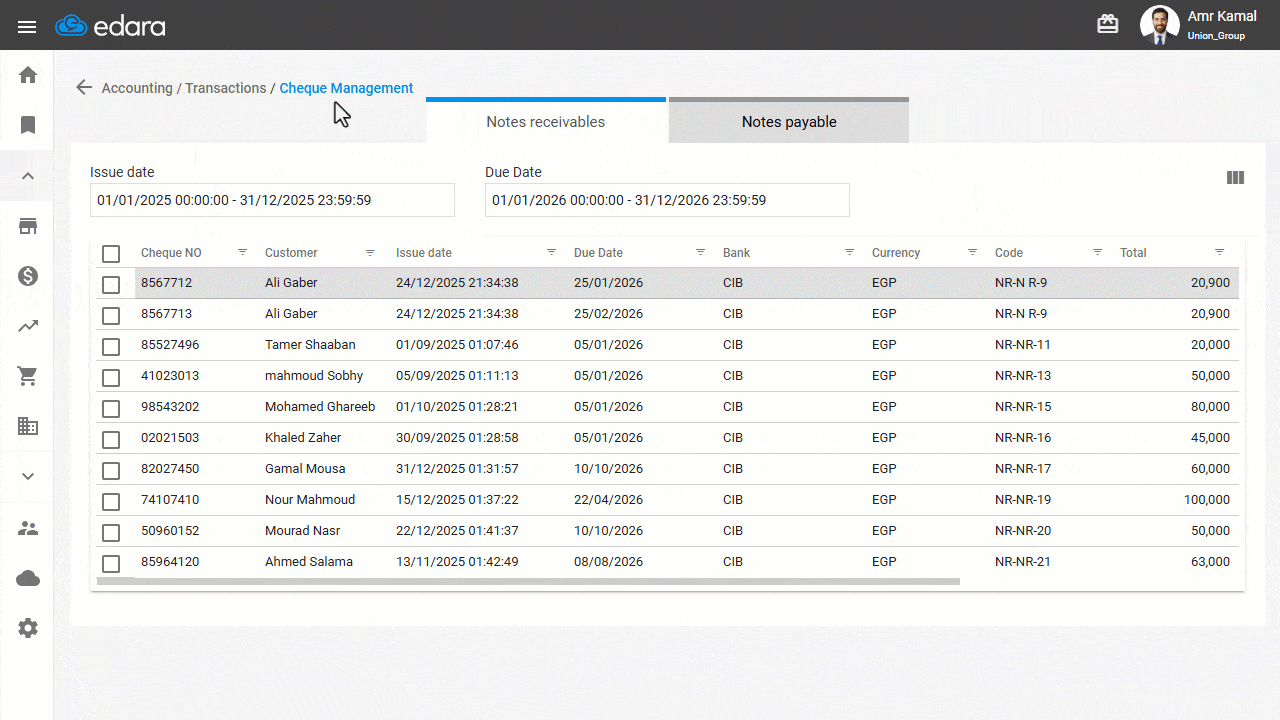
Task: Click issue date 22/12/2025 01:41:37
Action: (457, 531)
